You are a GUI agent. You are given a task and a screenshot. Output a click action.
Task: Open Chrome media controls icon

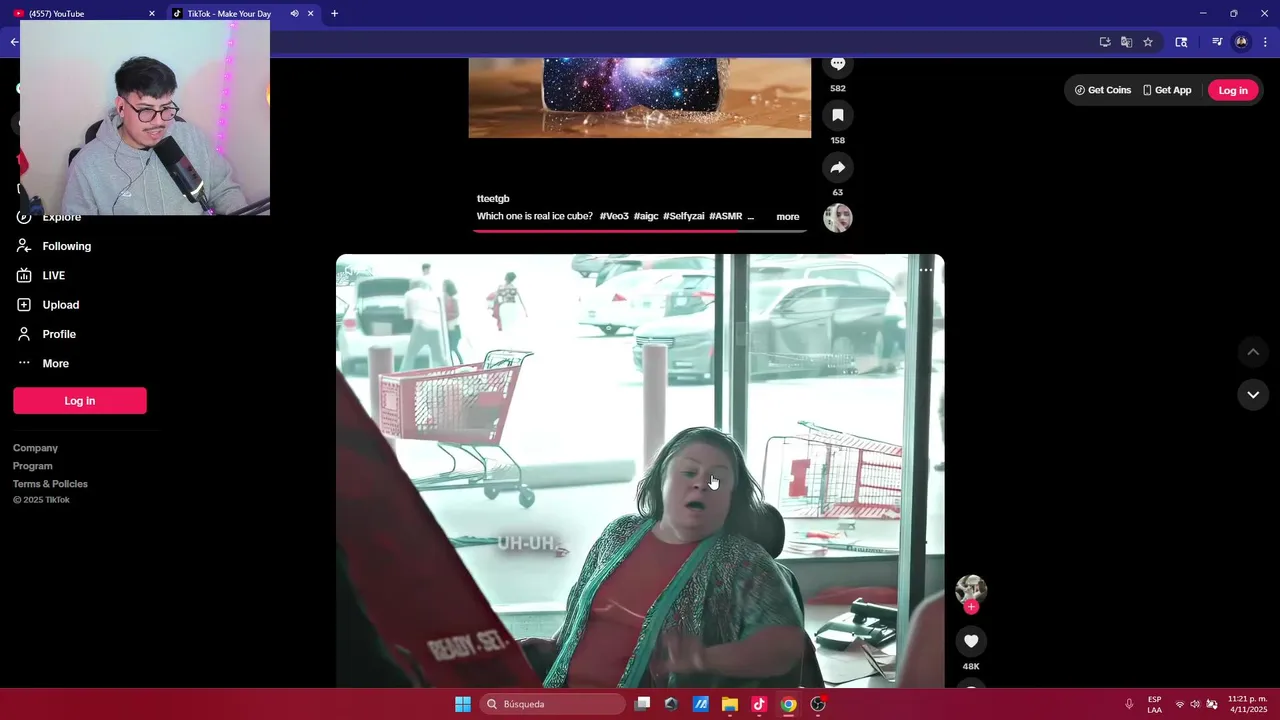pos(1217,42)
